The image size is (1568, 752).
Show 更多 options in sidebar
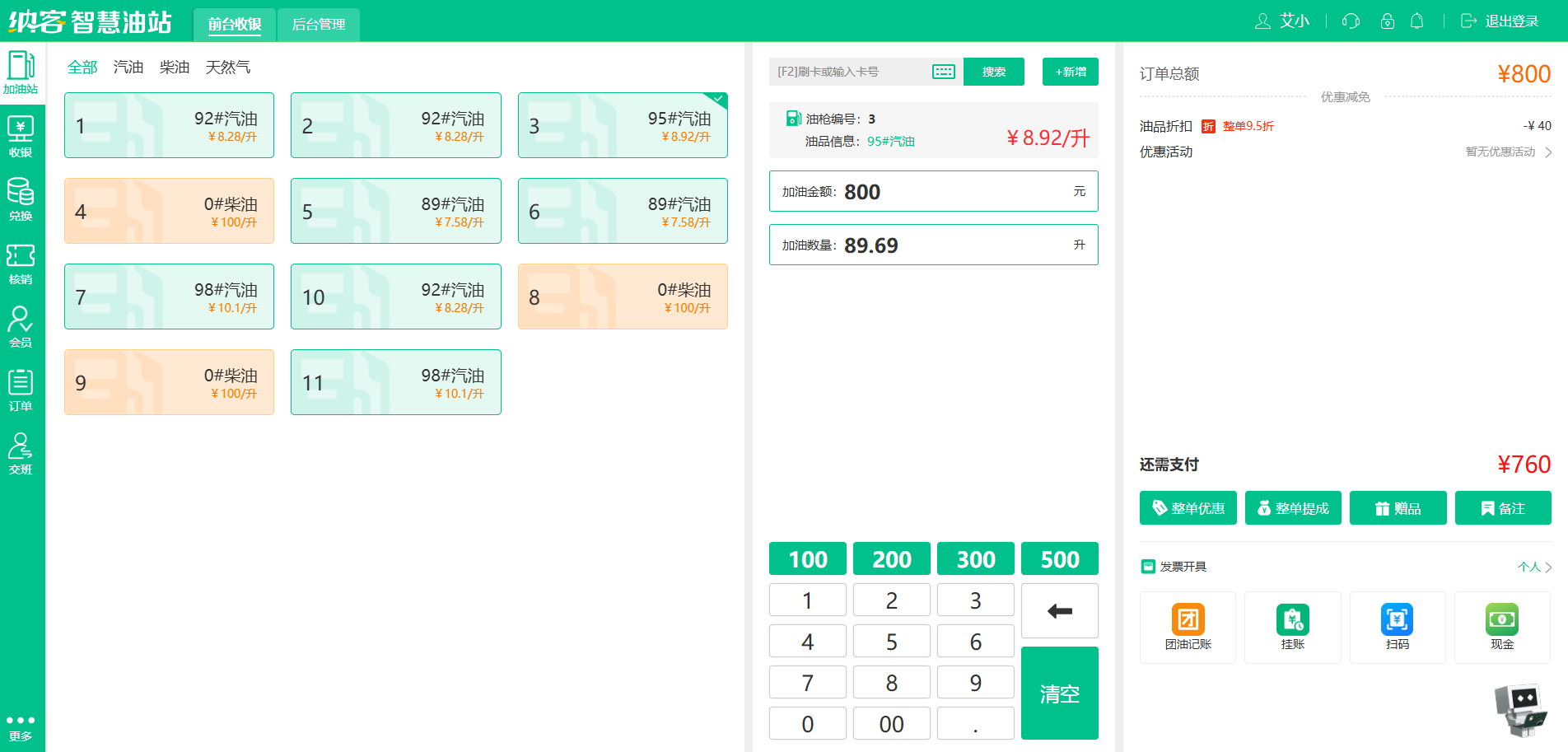pos(21,728)
